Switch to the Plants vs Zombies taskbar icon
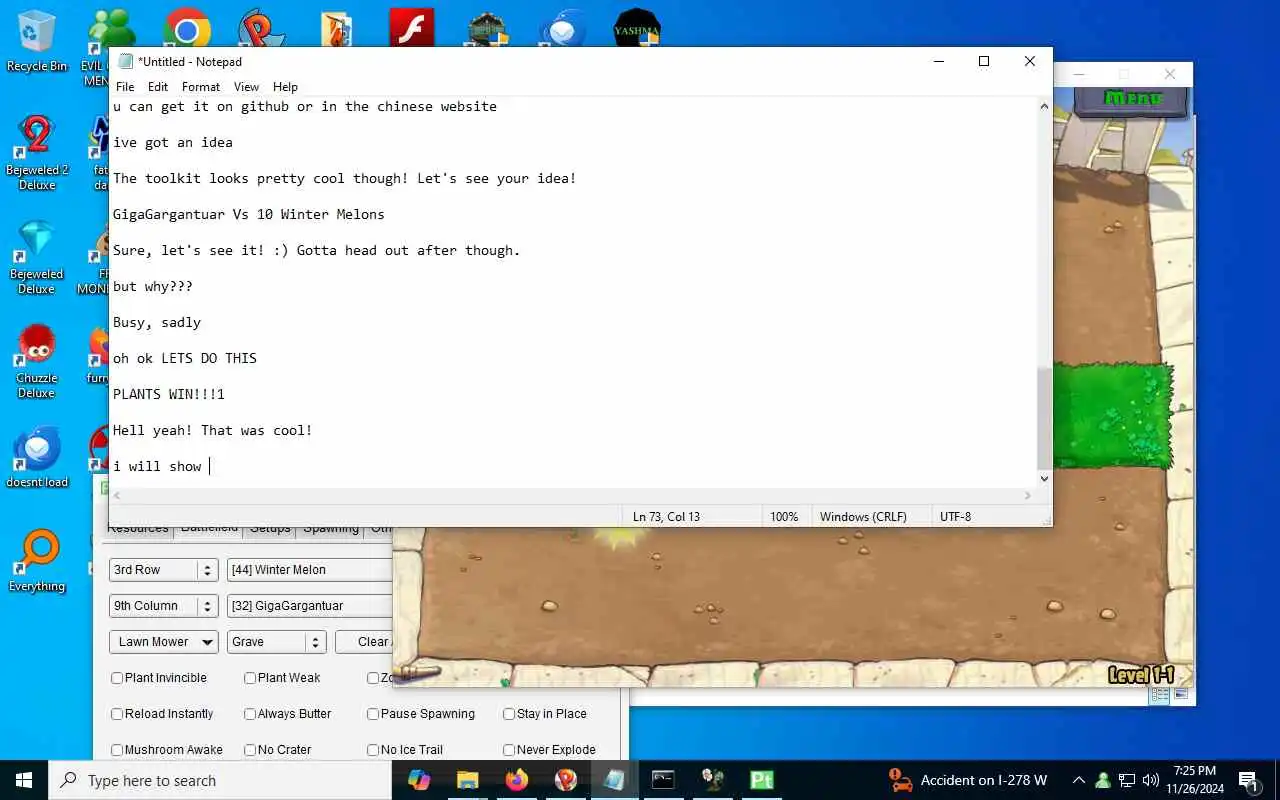Image resolution: width=1280 pixels, height=800 pixels. (x=712, y=780)
